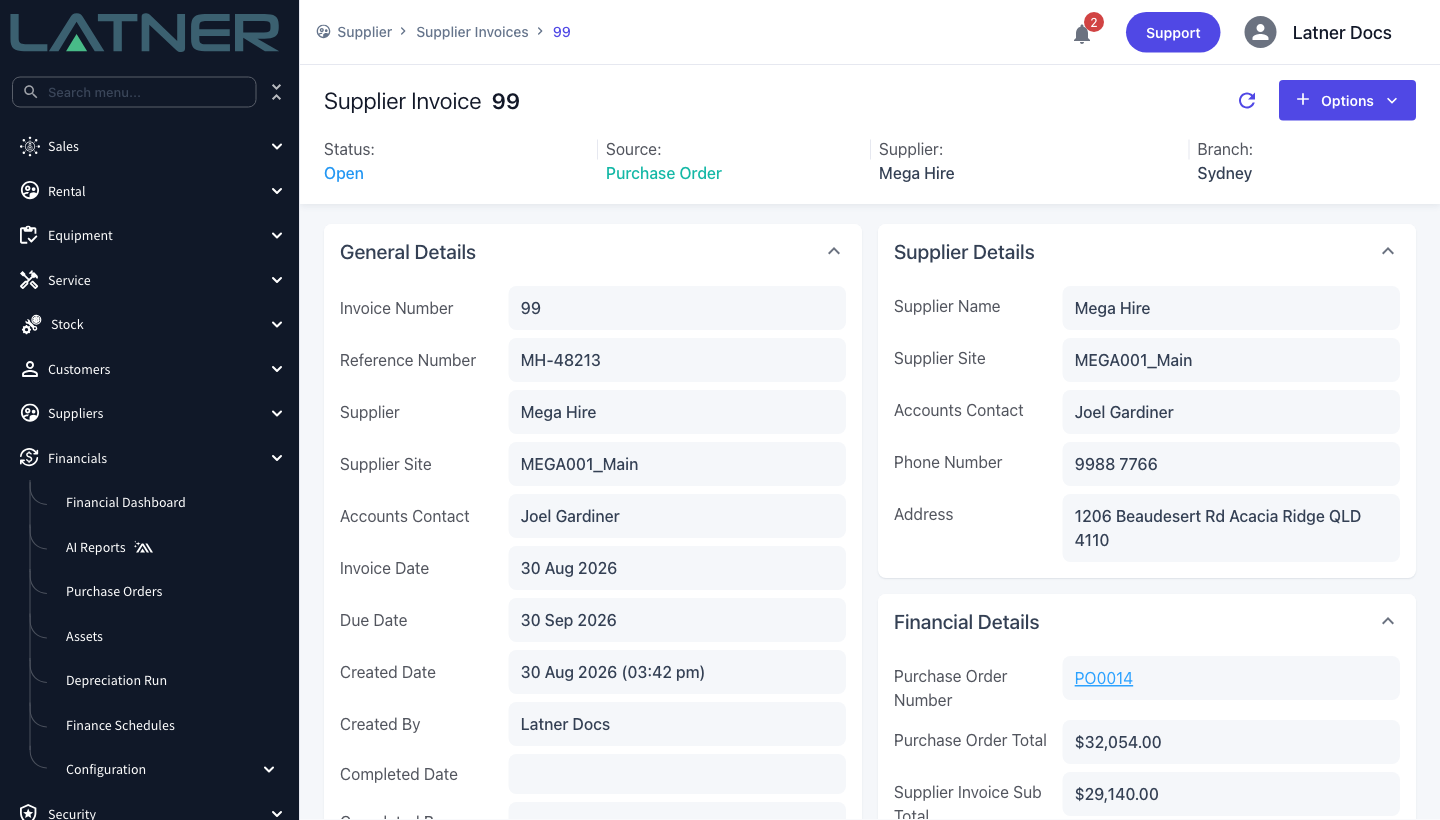Click the Search menu input field

click(x=134, y=92)
